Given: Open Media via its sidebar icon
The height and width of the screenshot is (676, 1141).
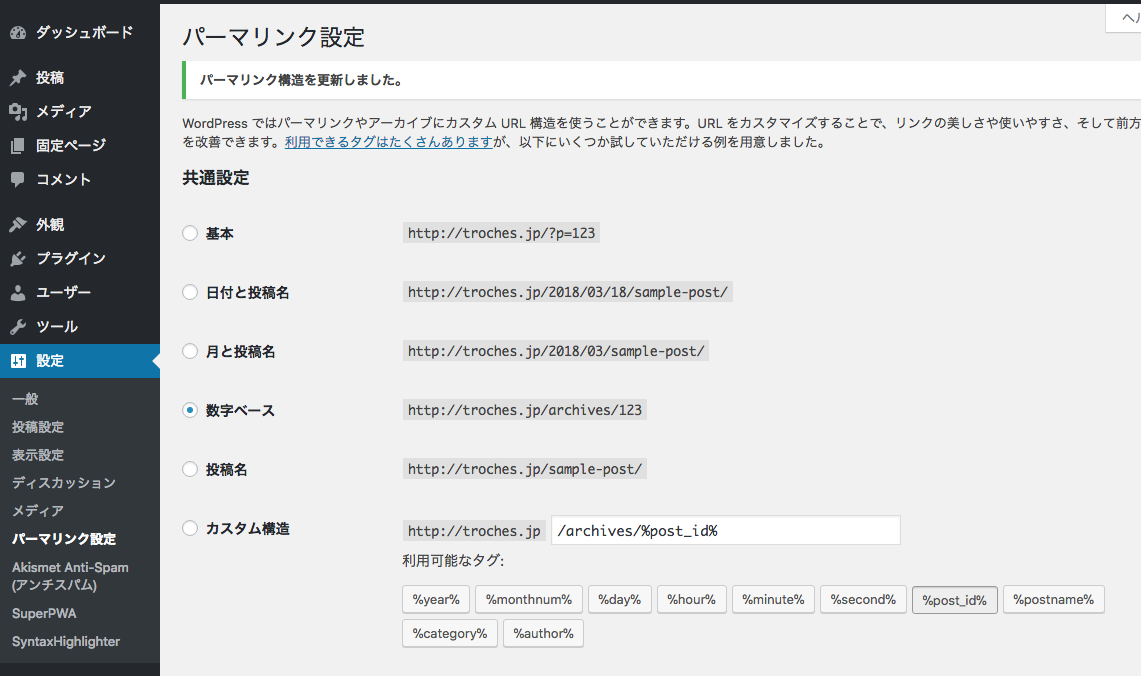Looking at the screenshot, I should tap(18, 112).
